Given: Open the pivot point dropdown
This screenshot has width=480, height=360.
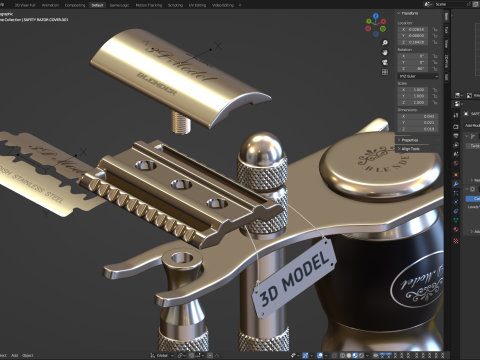Looking at the screenshot, I should point(182,355).
